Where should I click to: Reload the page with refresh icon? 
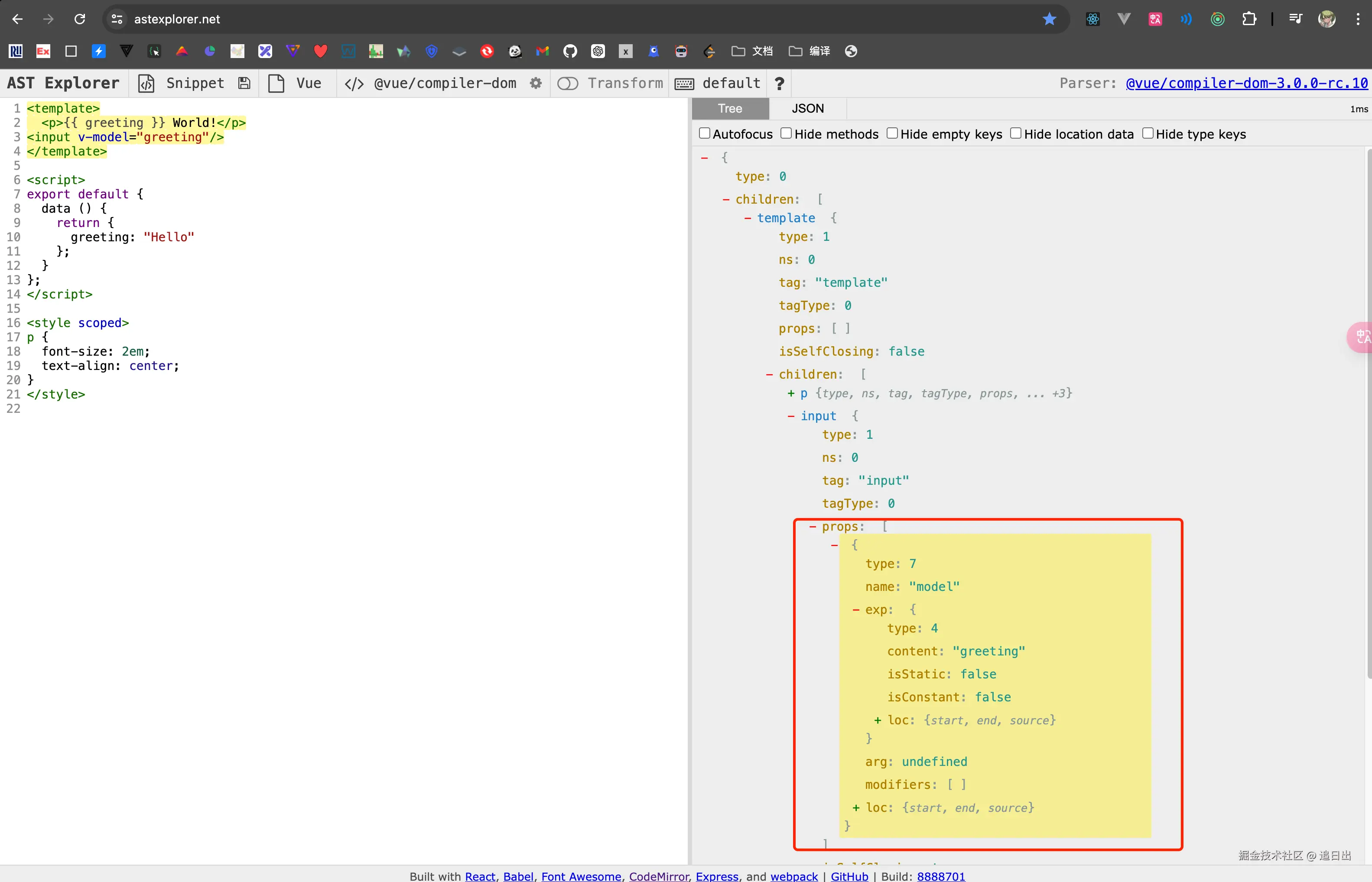pyautogui.click(x=80, y=19)
